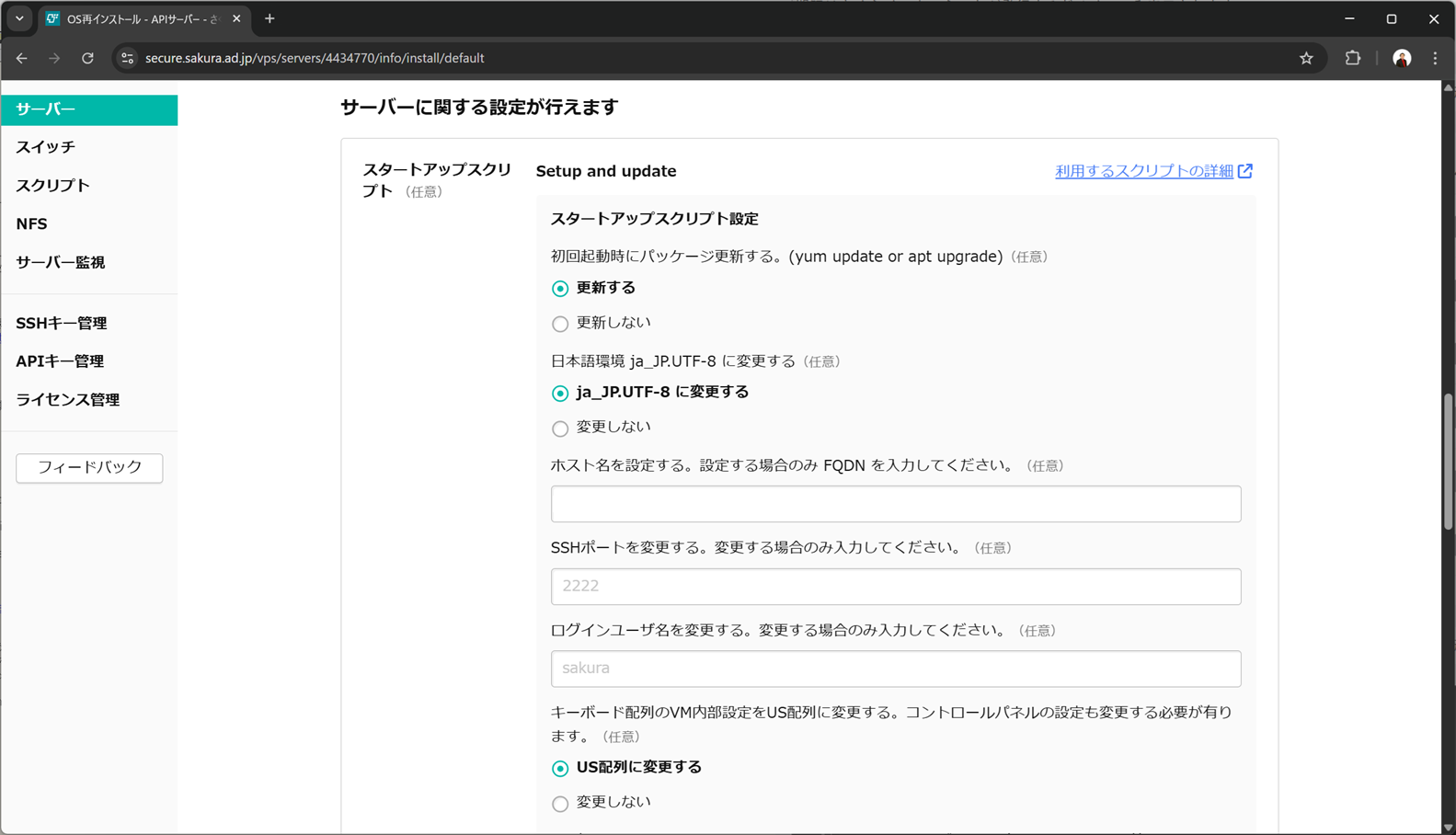1456x835 pixels.
Task: Click the フィードバック button
Action: pyautogui.click(x=89, y=467)
